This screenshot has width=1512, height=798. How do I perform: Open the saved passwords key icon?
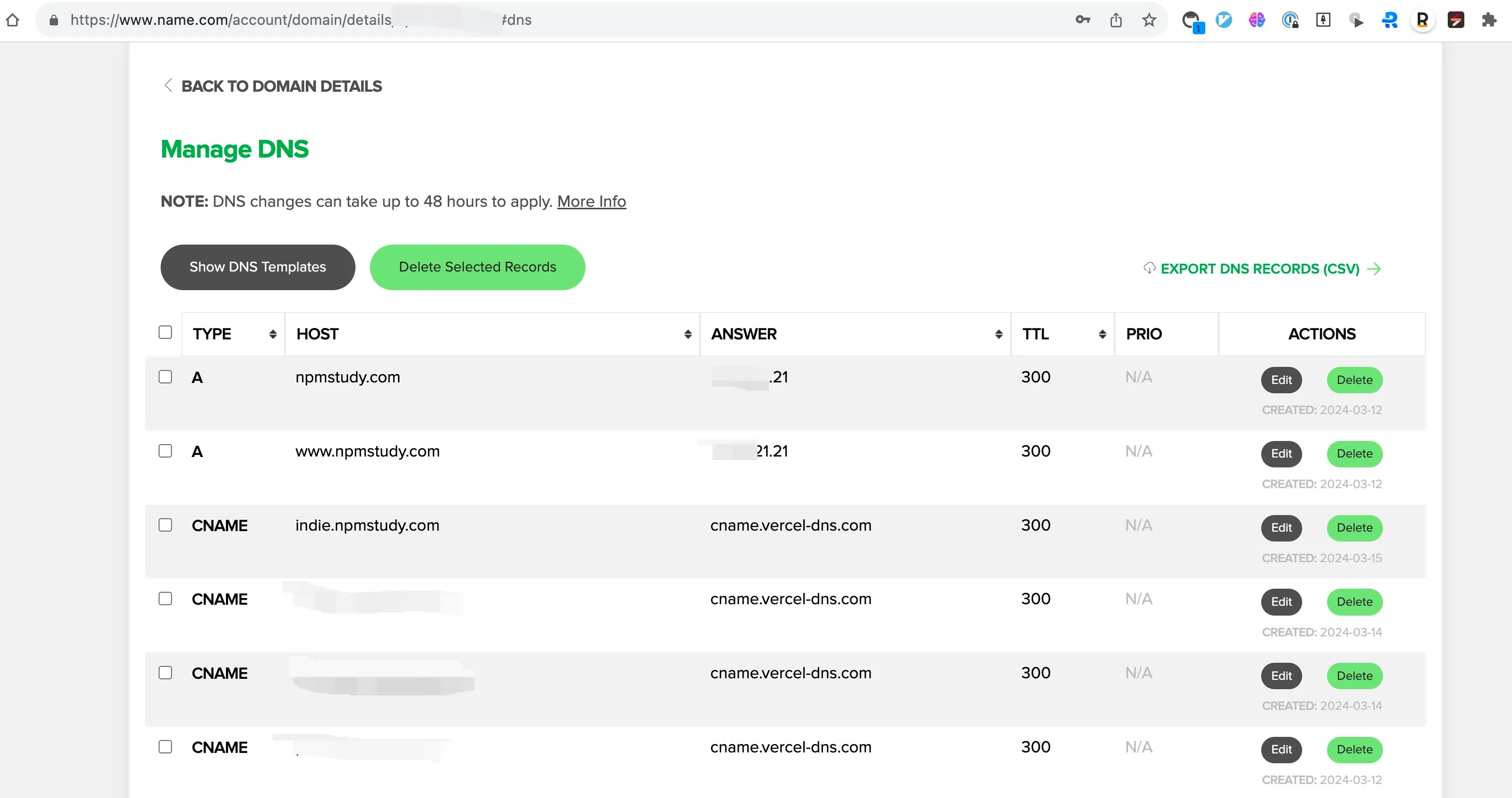pyautogui.click(x=1082, y=20)
